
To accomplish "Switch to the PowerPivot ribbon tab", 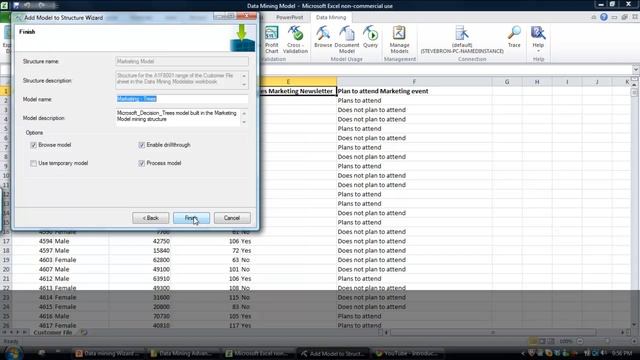I will coord(289,17).
